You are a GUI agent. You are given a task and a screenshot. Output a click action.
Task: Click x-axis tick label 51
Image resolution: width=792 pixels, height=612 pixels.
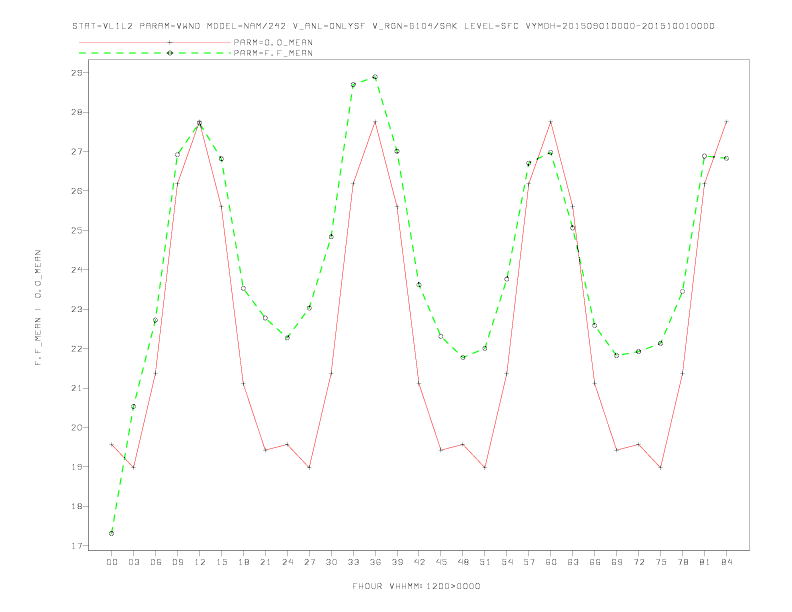(x=485, y=562)
